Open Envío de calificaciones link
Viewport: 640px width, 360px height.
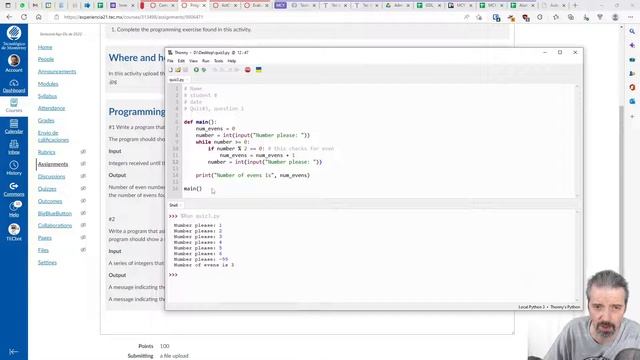pos(53,136)
